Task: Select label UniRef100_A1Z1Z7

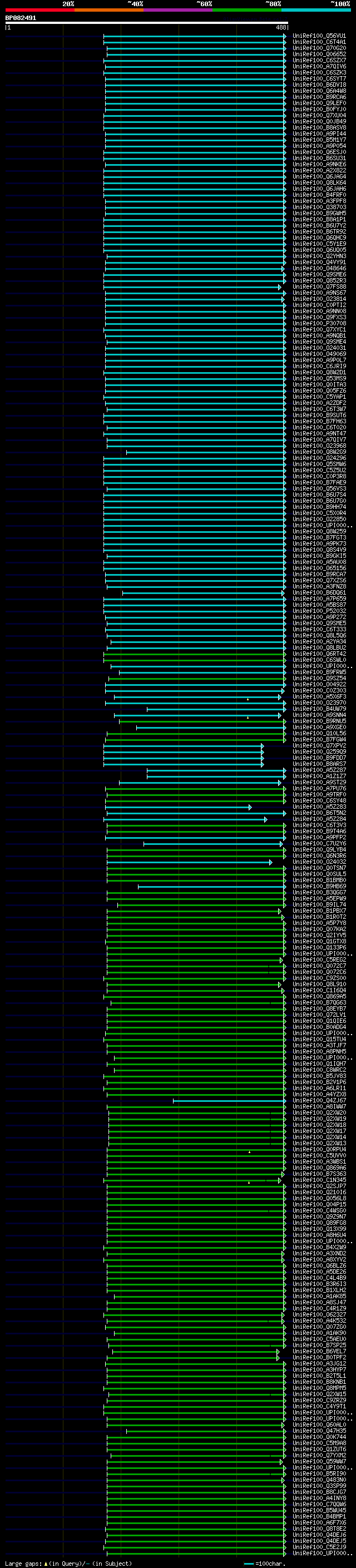Action: [x=319, y=776]
